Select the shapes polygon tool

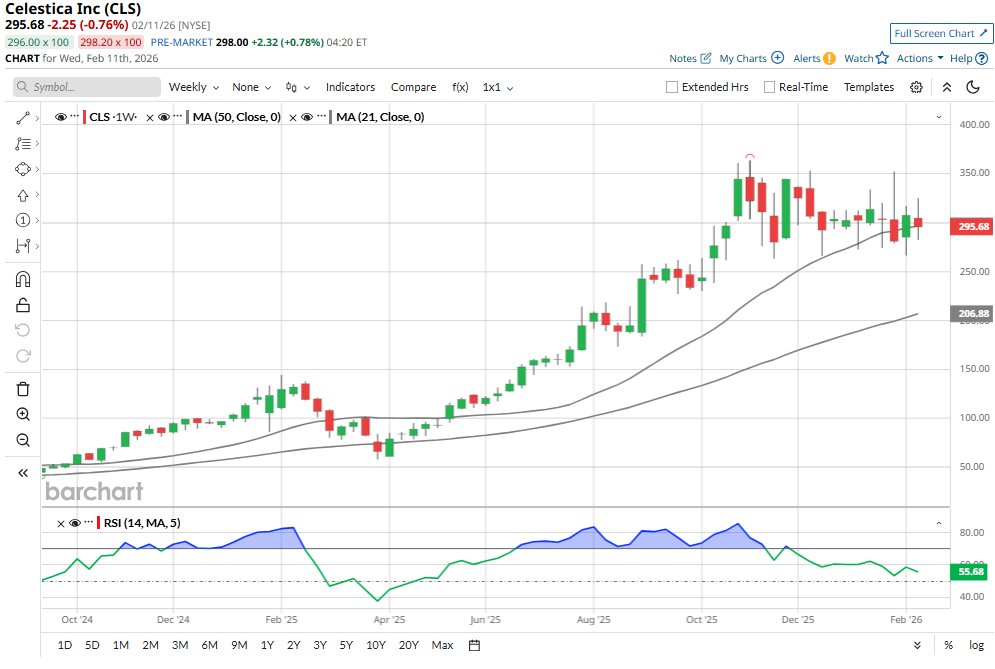(x=23, y=169)
